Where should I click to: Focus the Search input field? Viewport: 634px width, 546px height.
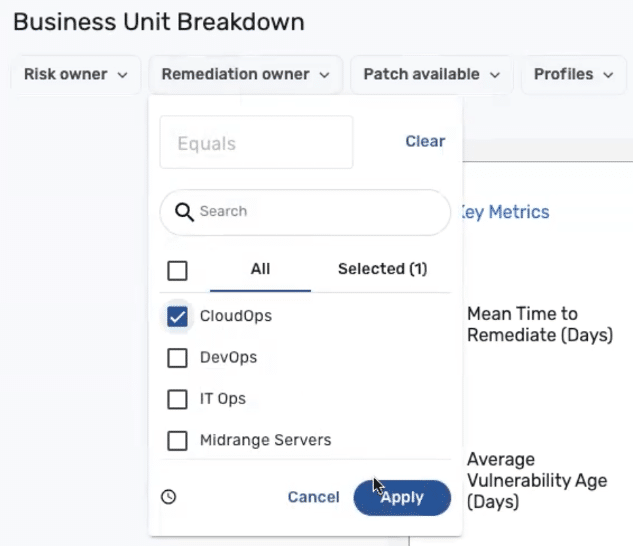(x=315, y=212)
